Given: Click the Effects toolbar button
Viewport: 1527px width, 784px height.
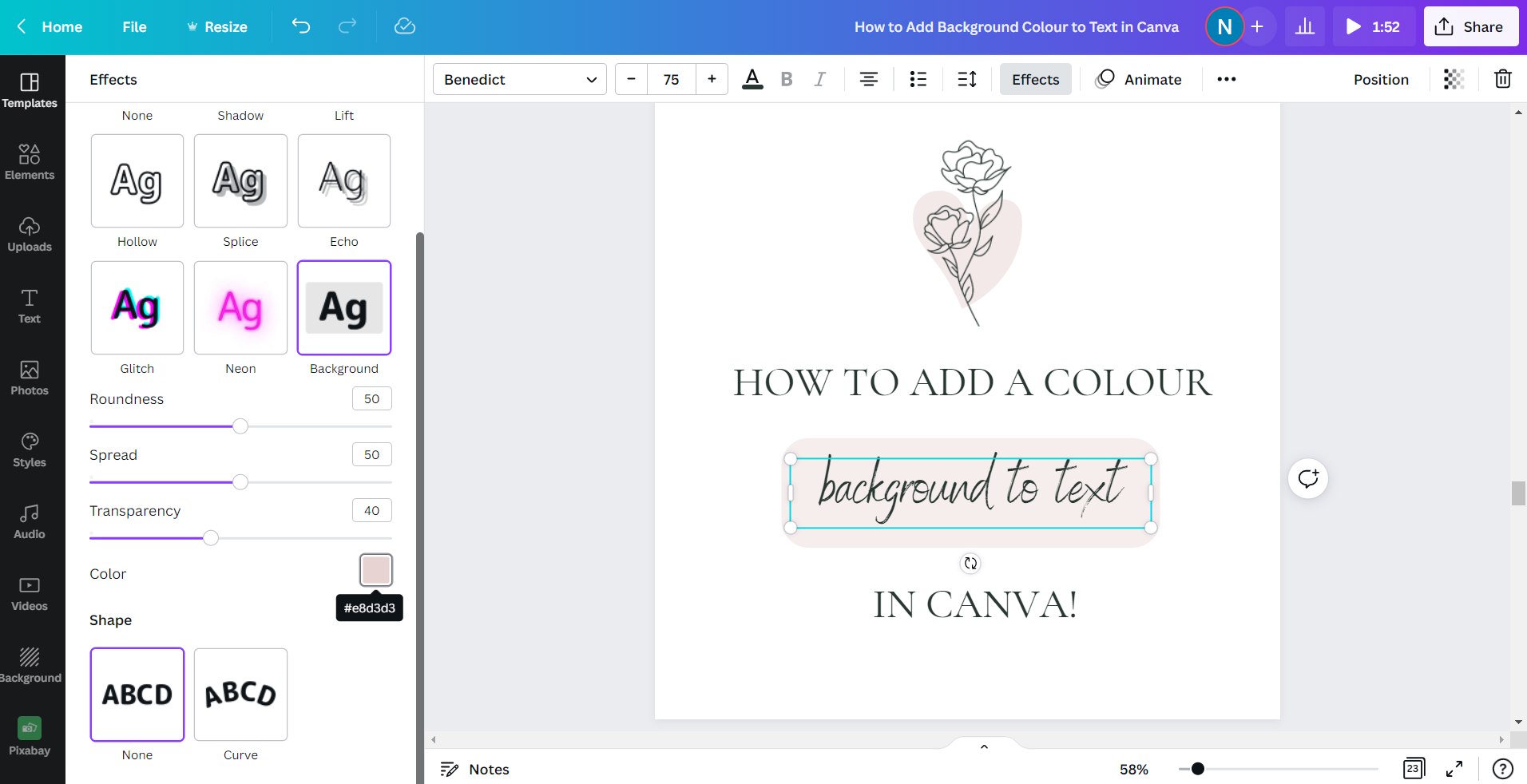Looking at the screenshot, I should [x=1036, y=79].
